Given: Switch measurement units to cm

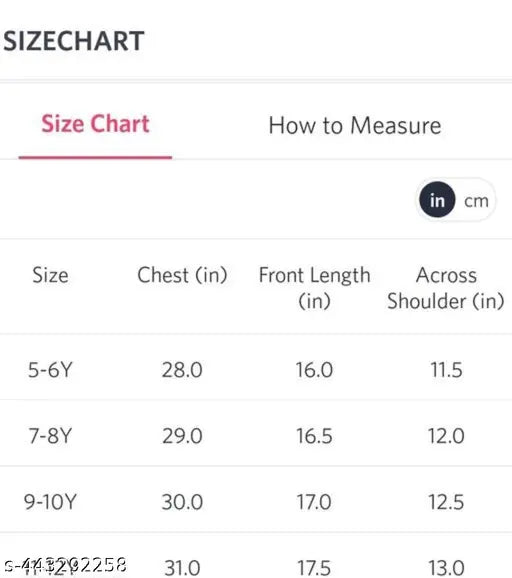Looking at the screenshot, I should point(476,201).
